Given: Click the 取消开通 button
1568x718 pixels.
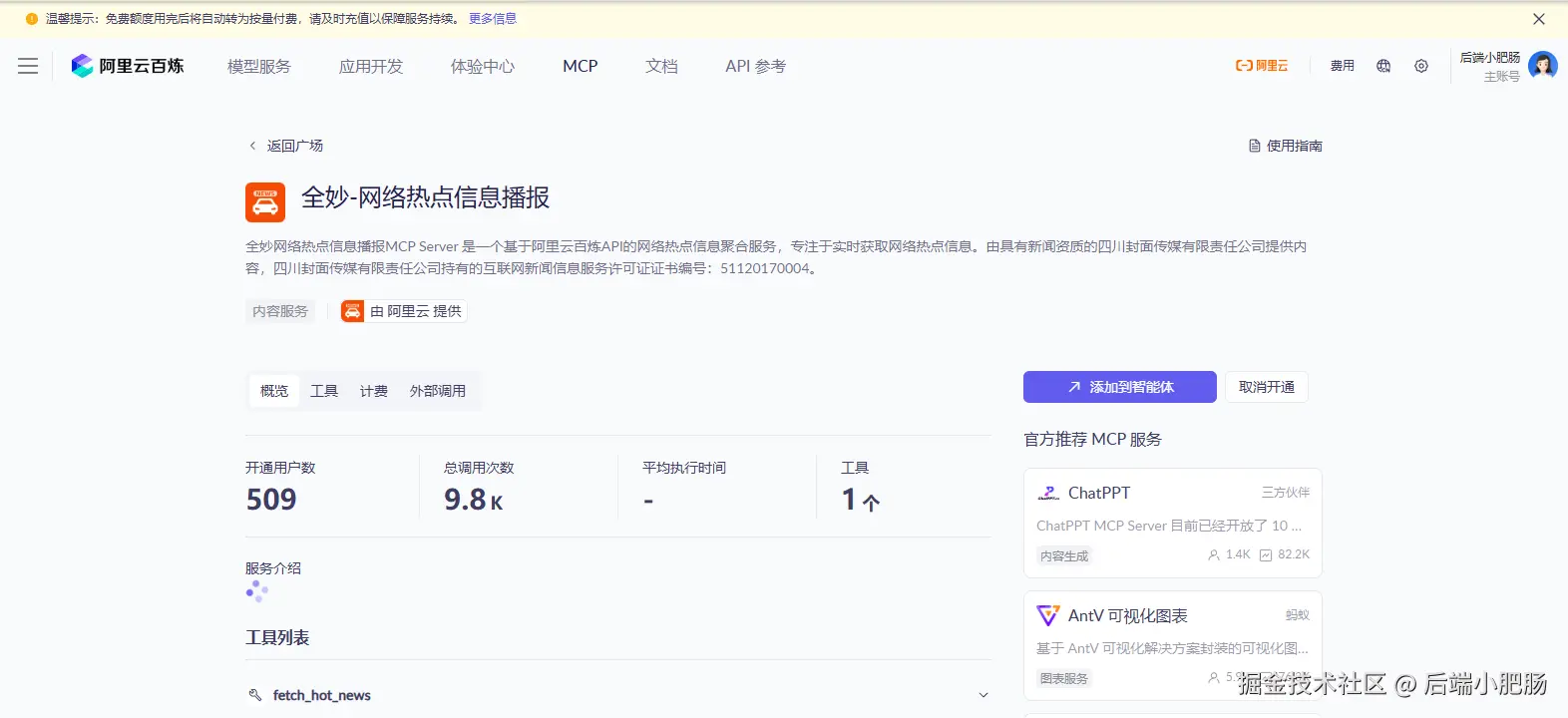Looking at the screenshot, I should [x=1267, y=387].
